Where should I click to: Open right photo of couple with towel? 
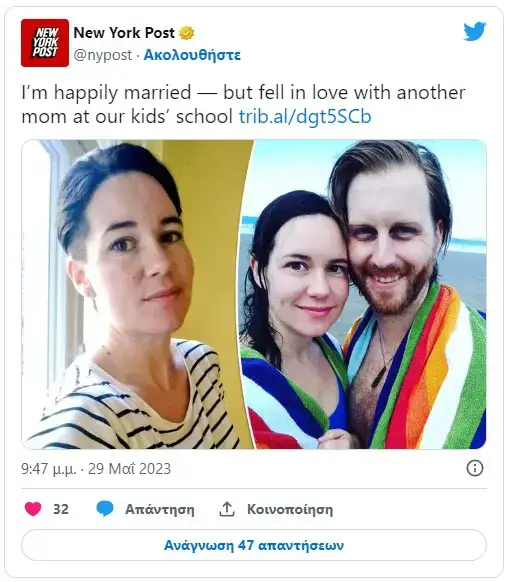364,294
